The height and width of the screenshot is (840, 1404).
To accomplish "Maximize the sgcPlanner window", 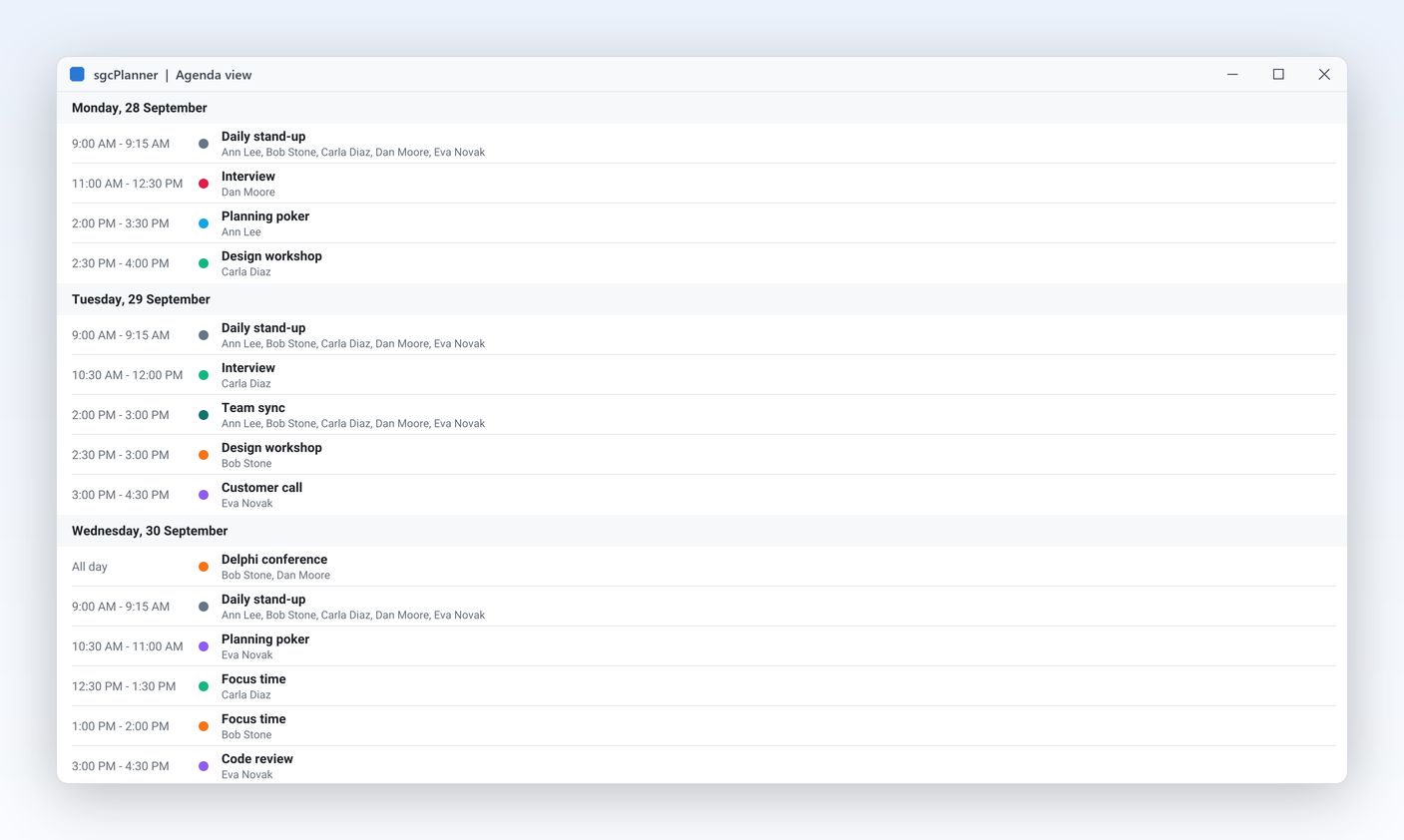I will click(1278, 75).
